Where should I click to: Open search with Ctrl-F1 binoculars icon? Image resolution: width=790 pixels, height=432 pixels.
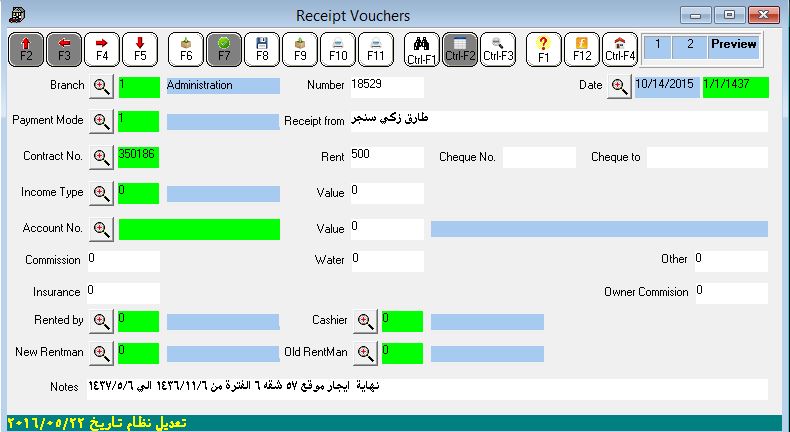click(421, 48)
